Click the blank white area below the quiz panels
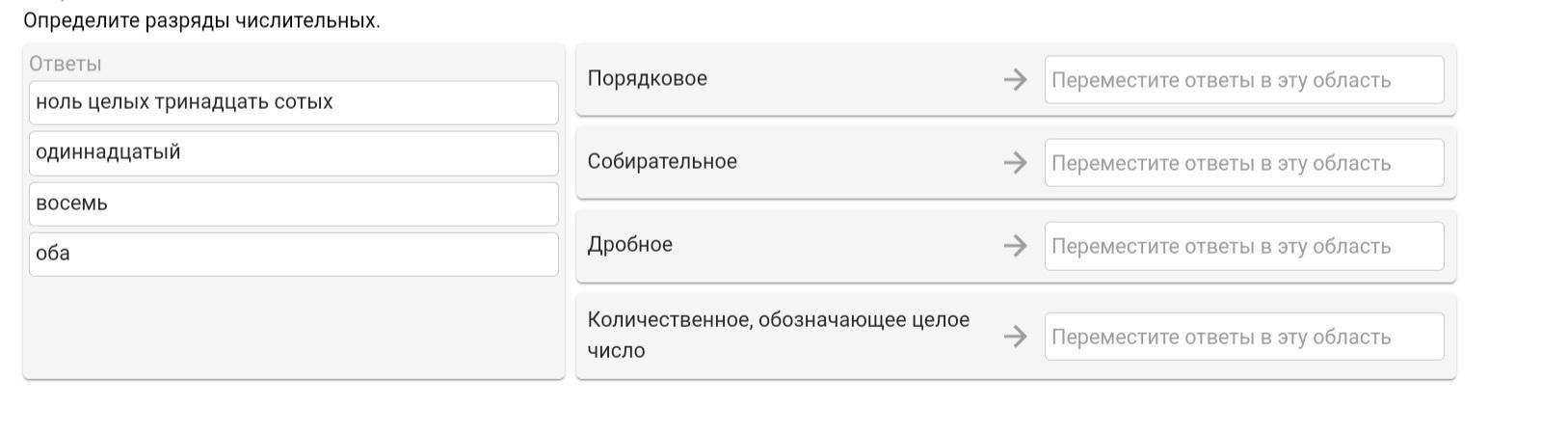This screenshot has height=434, width=1568. tap(771, 410)
